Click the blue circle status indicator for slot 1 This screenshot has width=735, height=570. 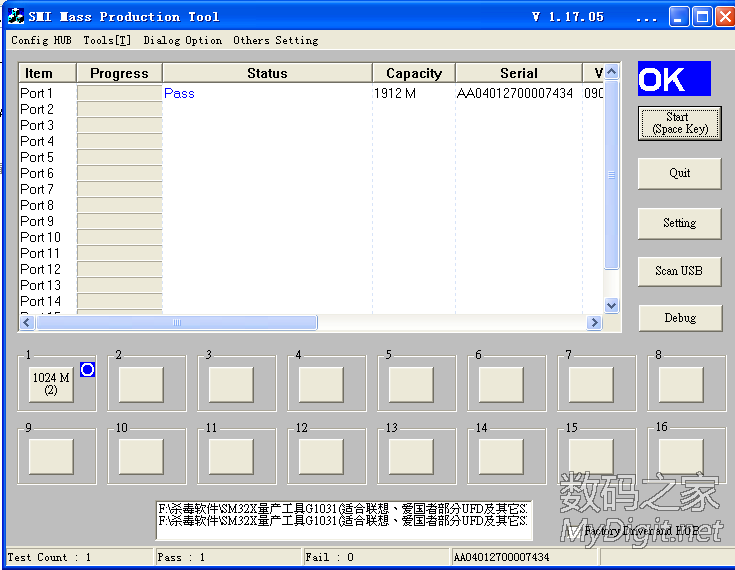tap(87, 370)
